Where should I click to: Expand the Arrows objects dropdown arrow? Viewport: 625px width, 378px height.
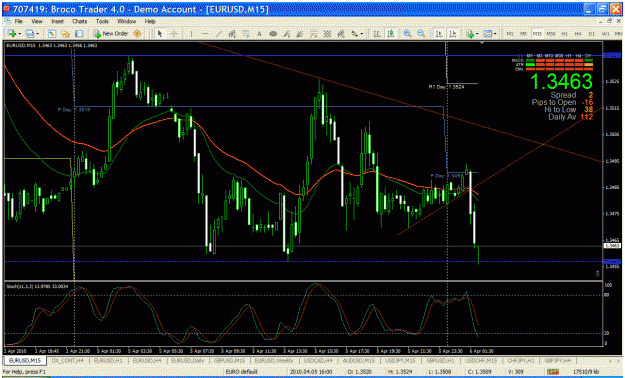(362, 34)
